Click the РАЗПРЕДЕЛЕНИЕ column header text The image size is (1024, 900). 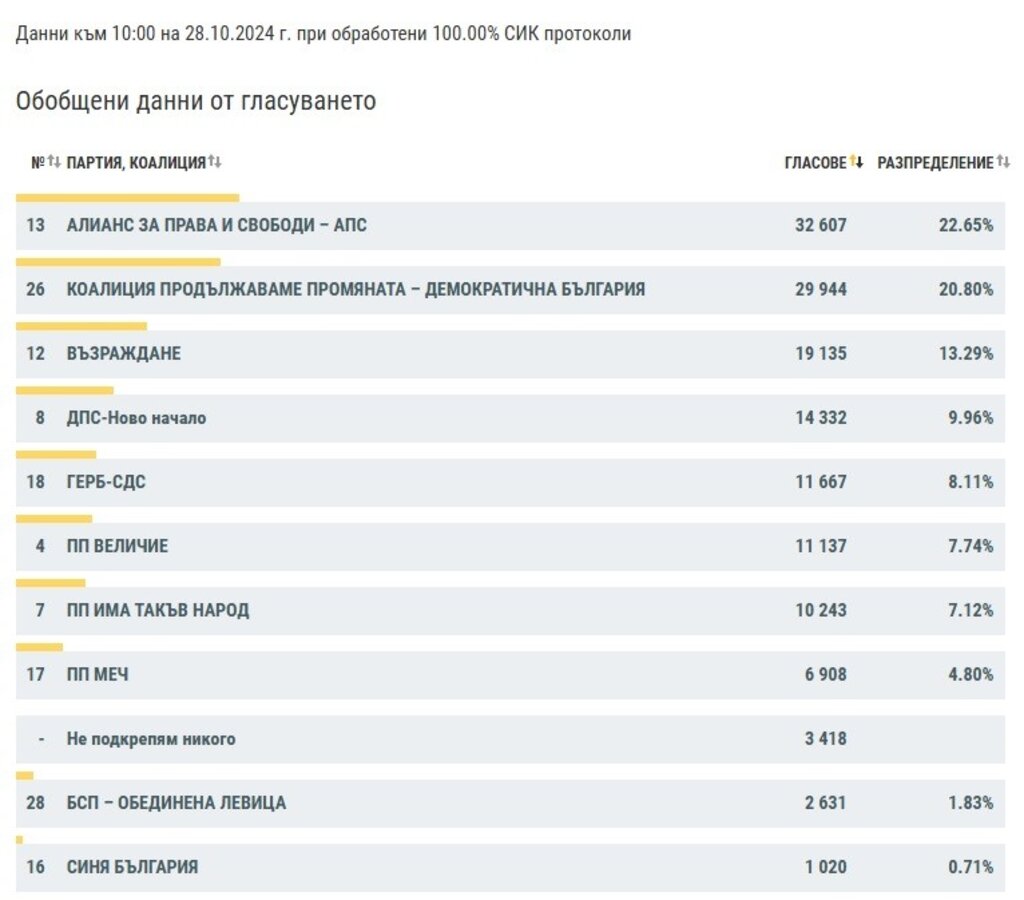pos(935,163)
